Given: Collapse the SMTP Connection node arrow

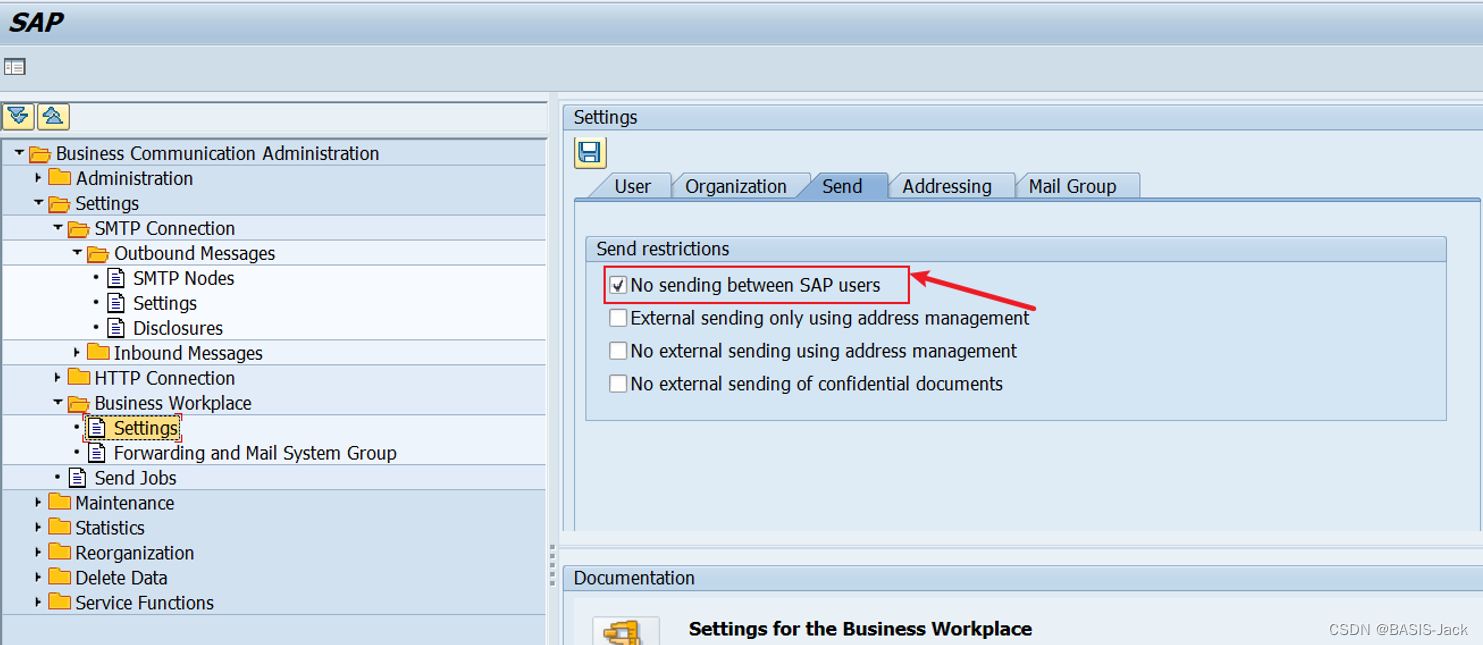Looking at the screenshot, I should tap(58, 228).
